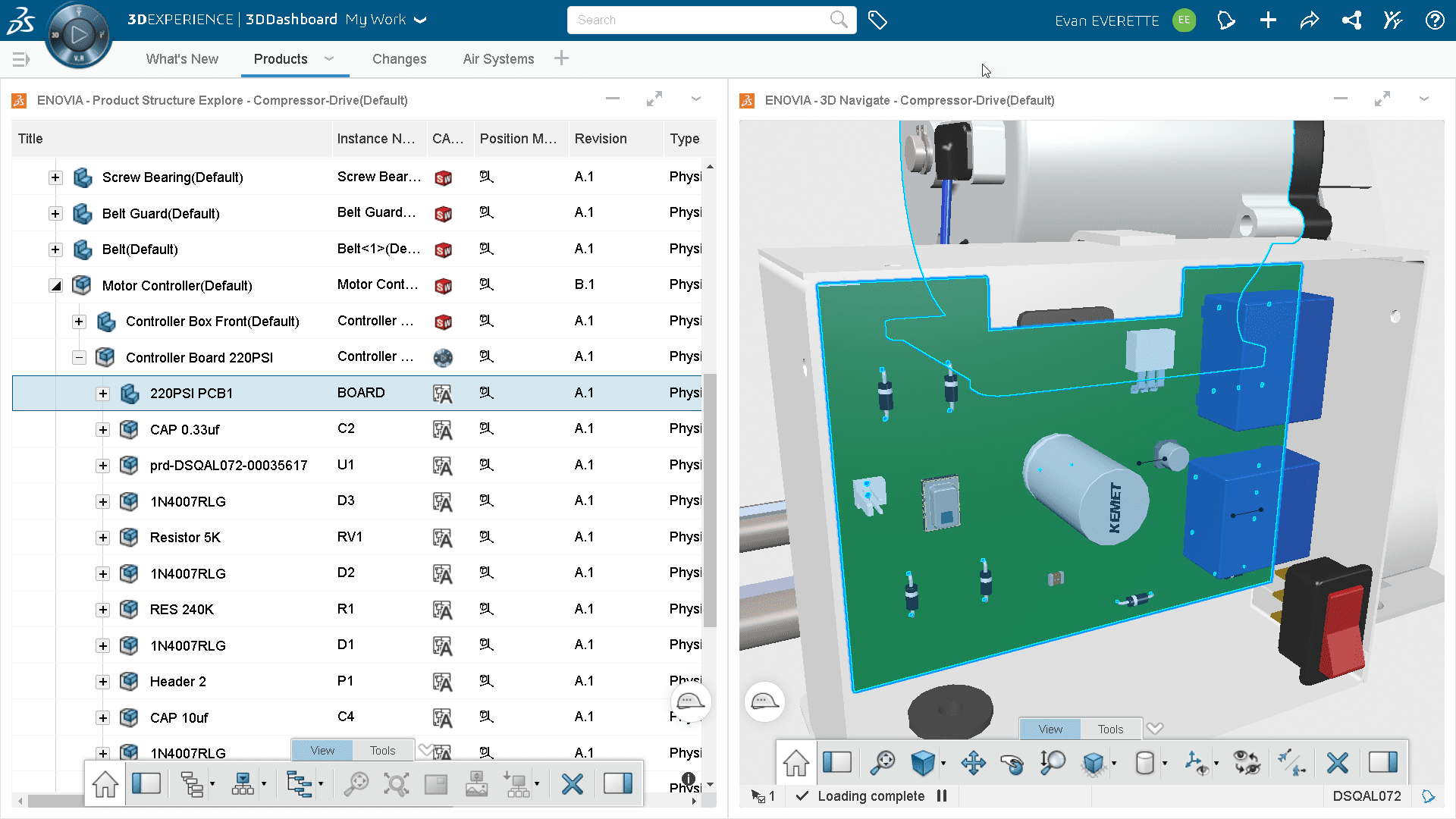This screenshot has height=819, width=1456.
Task: Toggle position mode for Screw Bearing
Action: 486,177
